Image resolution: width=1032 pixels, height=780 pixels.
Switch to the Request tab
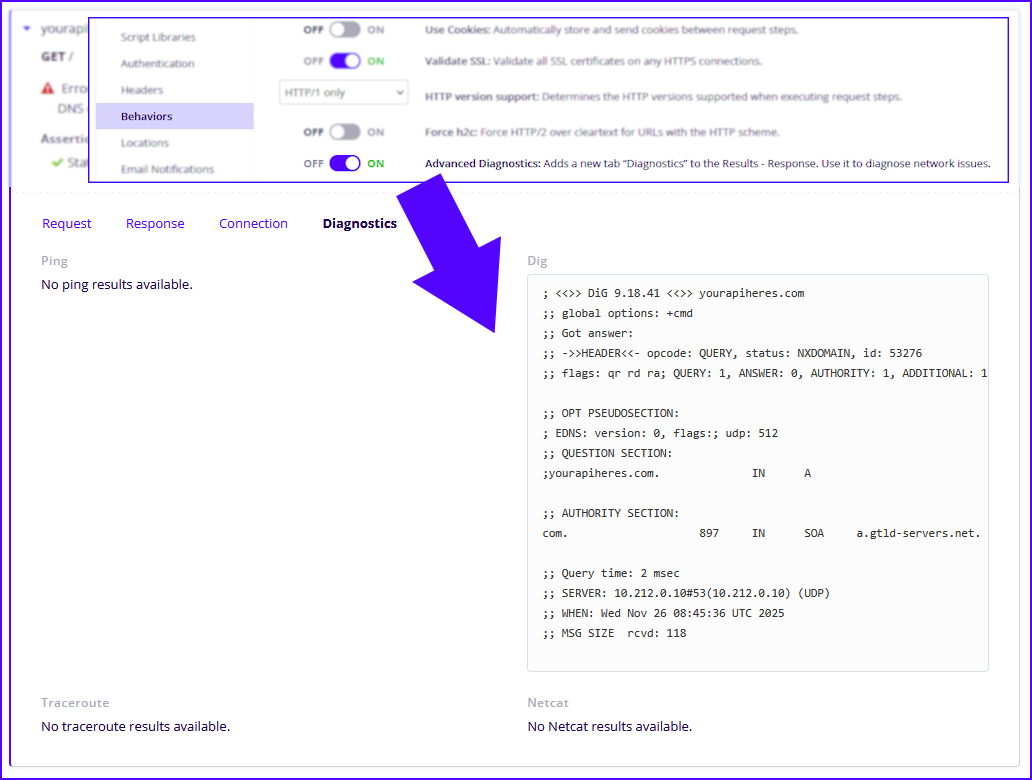(x=67, y=224)
